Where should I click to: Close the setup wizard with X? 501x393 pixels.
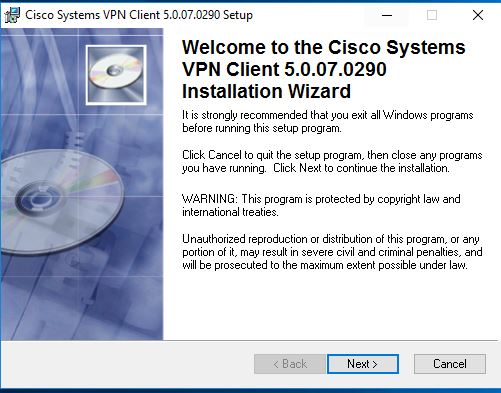478,15
